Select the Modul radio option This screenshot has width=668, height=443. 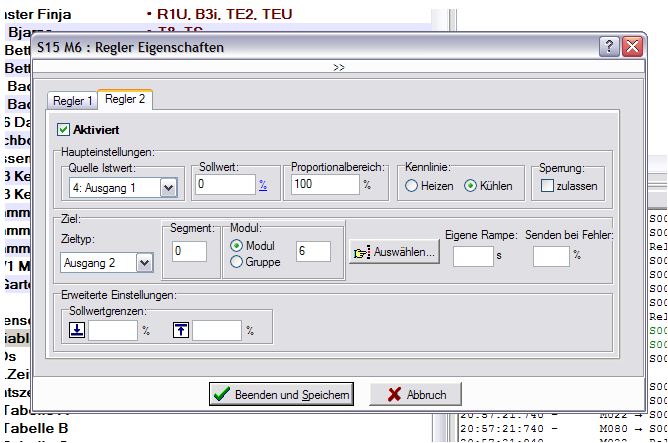pos(236,246)
